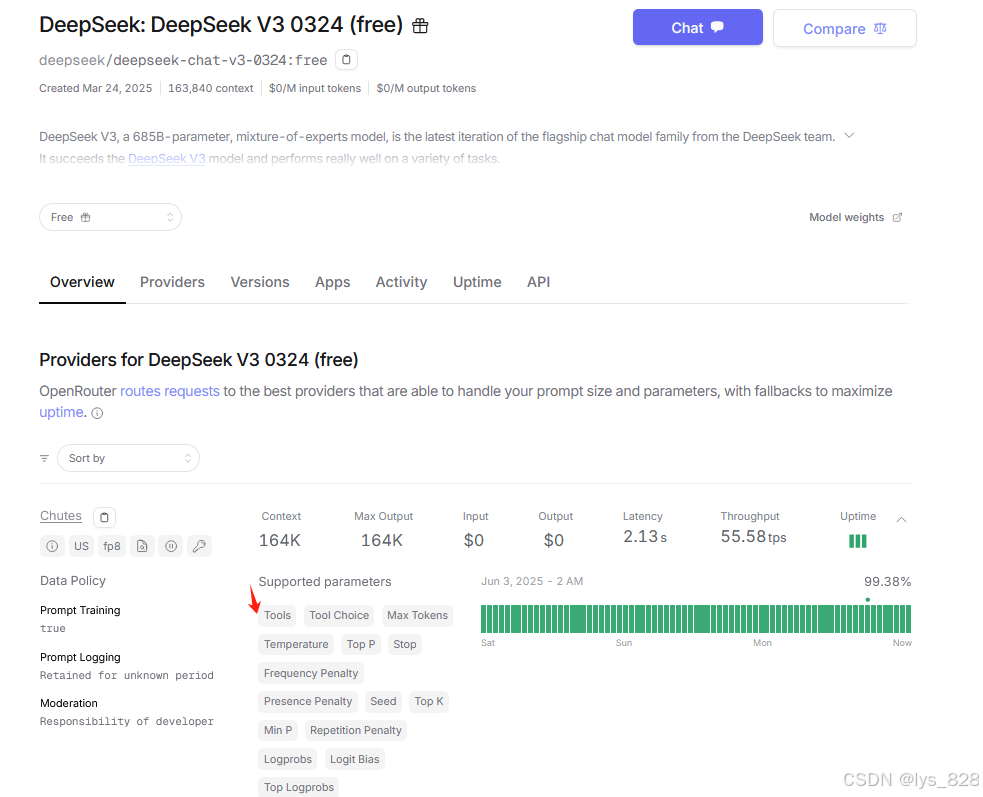Click the 2.13 s latency value

(645, 537)
